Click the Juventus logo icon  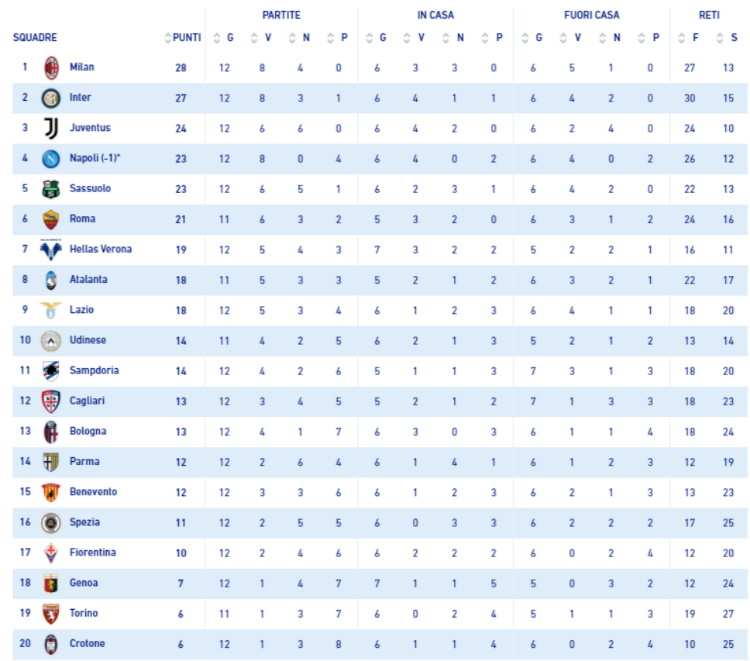click(x=50, y=128)
